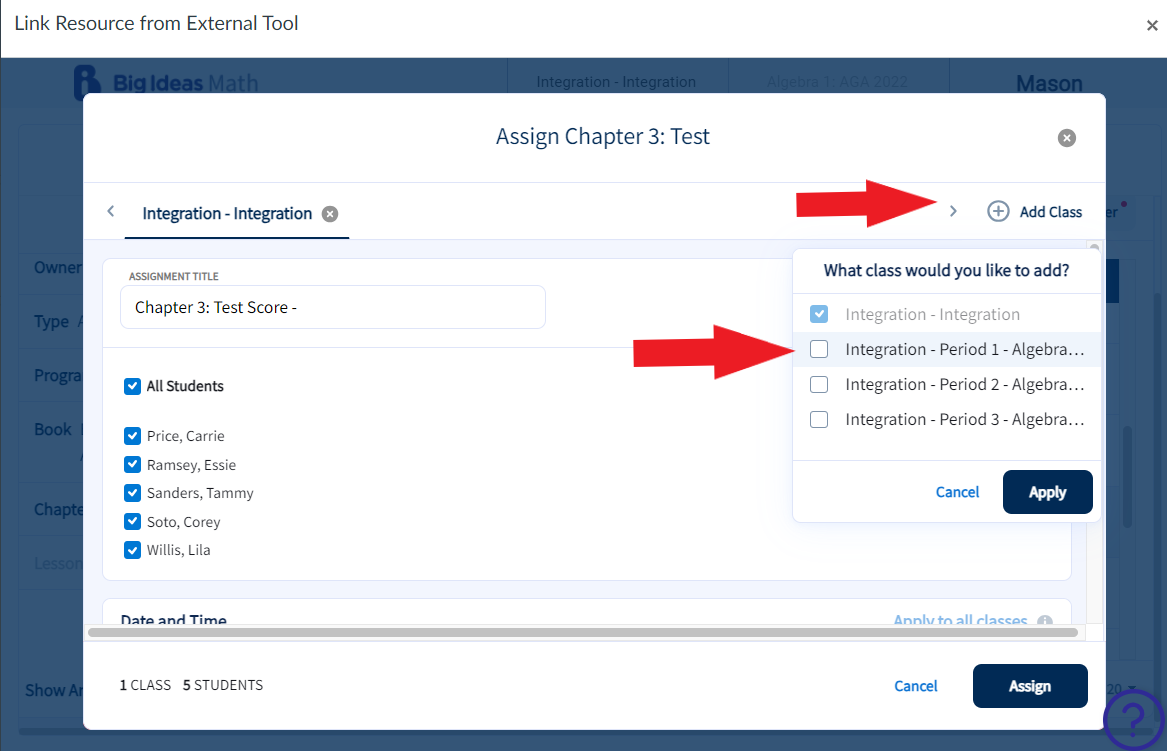Uncheck student Willis, Lila
1167x751 pixels.
[132, 549]
